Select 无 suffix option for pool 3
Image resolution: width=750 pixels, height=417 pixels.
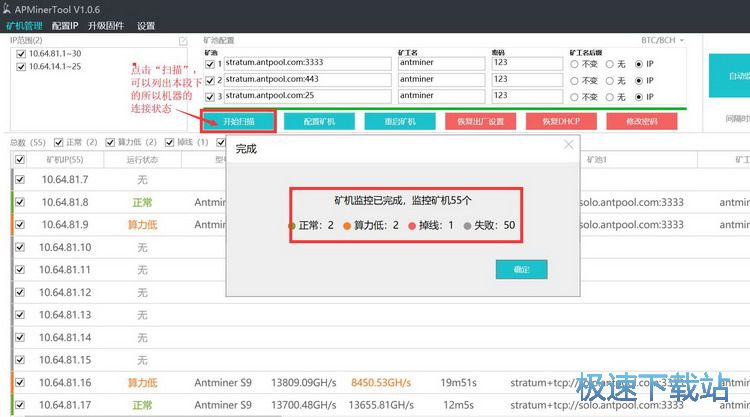pyautogui.click(x=610, y=97)
